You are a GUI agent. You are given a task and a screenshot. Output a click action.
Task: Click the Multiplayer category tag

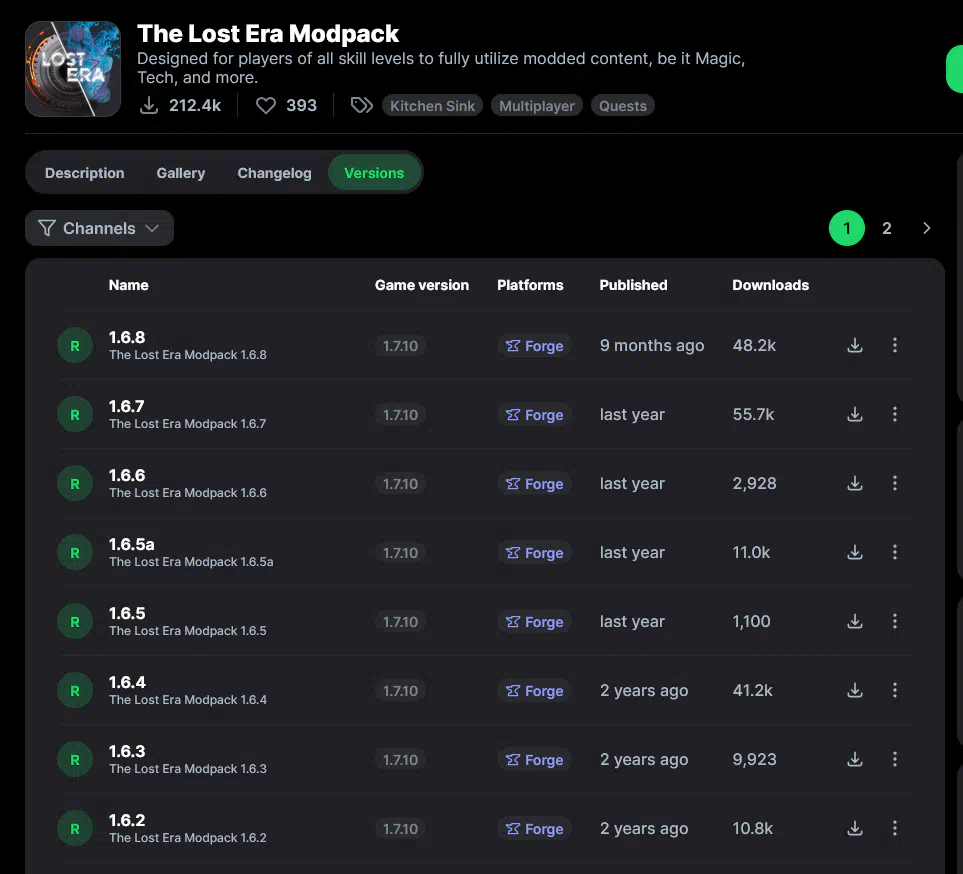pos(537,106)
